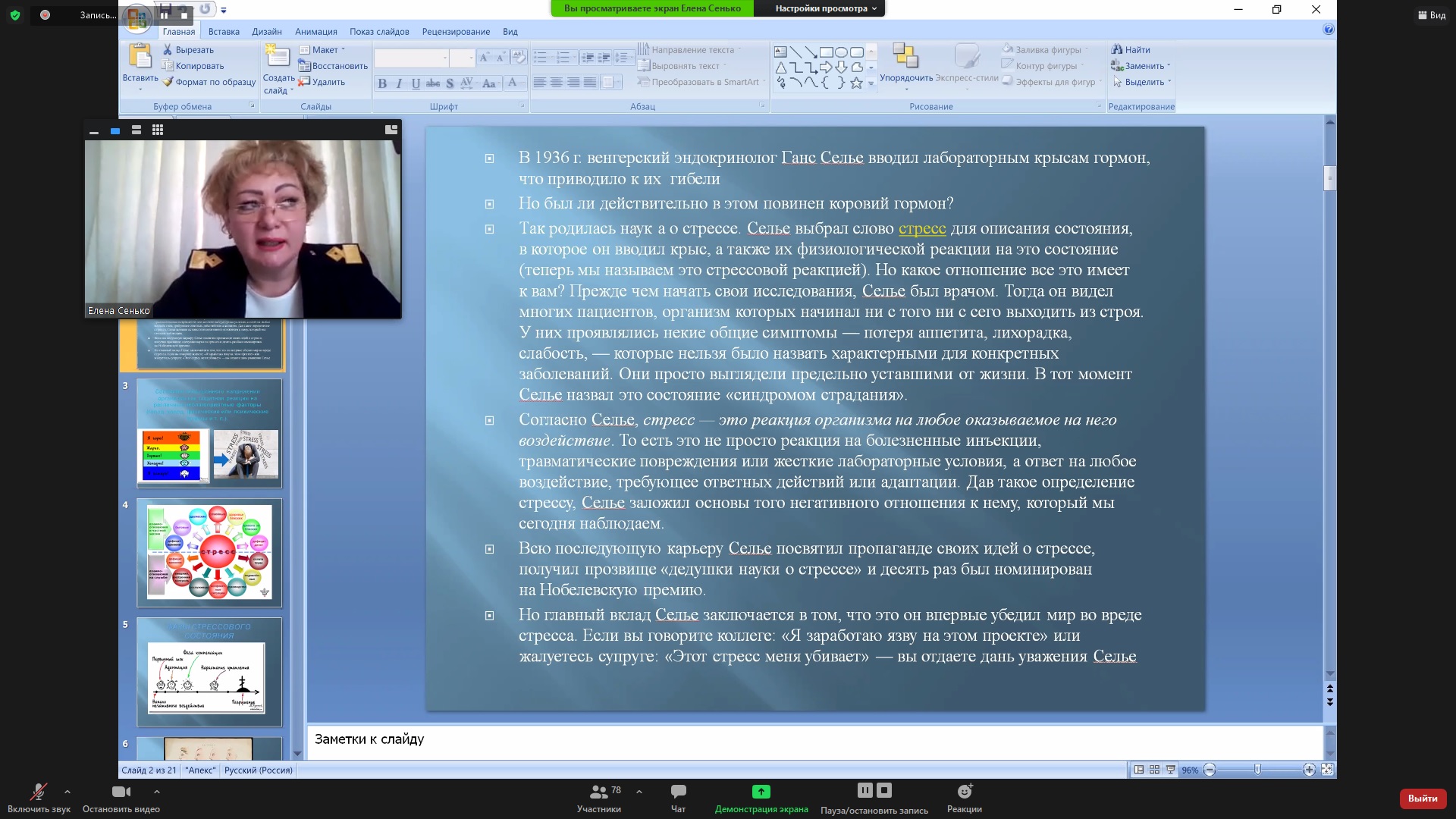This screenshot has height=819, width=1456.
Task: Select the star shape in shapes gallery
Action: coord(856,83)
